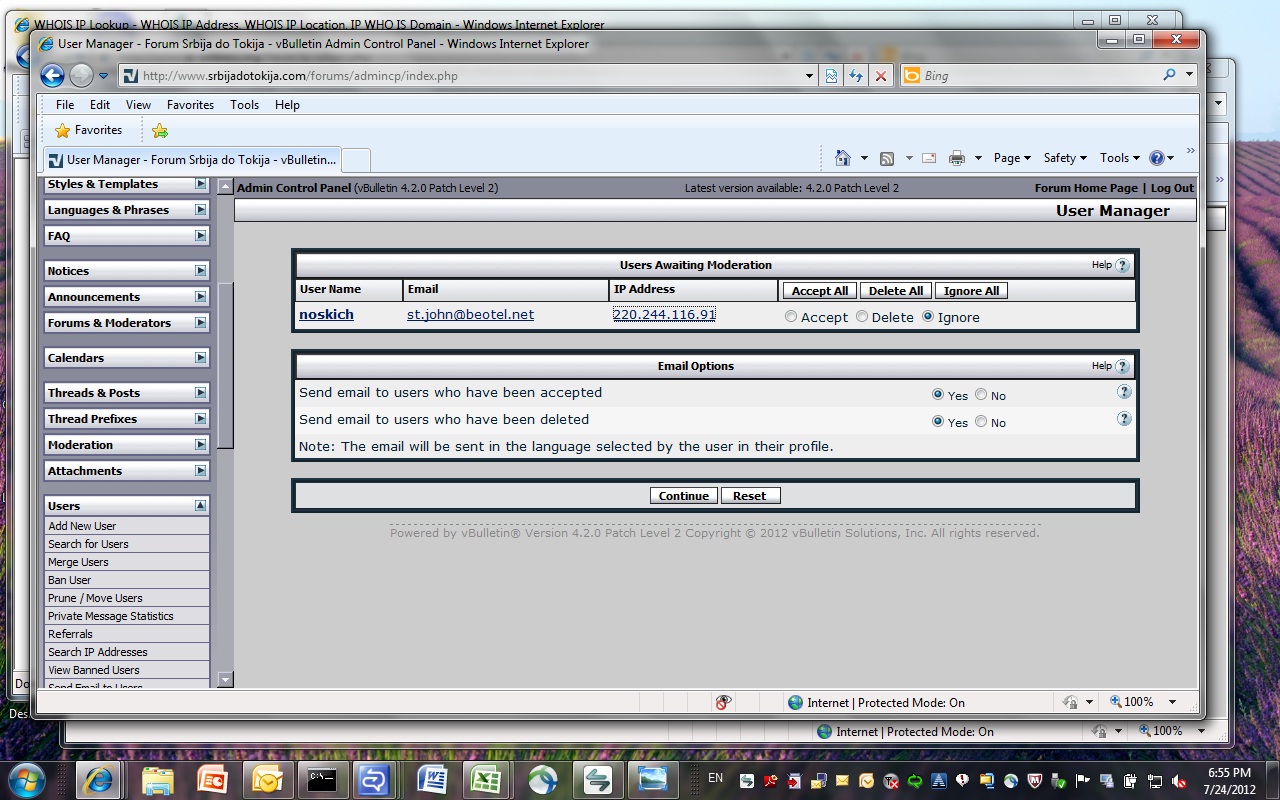Screen dimensions: 1280x800
Task: Choose No for emailing accepted users
Action: click(981, 394)
